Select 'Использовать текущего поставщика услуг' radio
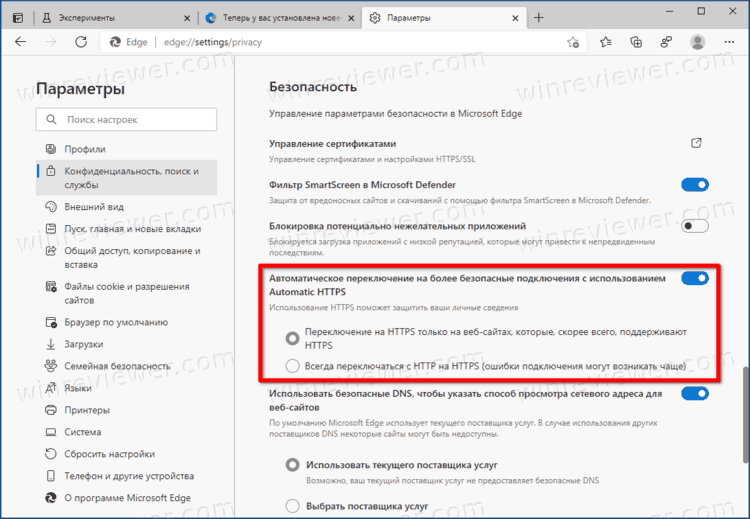Viewport: 750px width, 519px height. click(292, 464)
